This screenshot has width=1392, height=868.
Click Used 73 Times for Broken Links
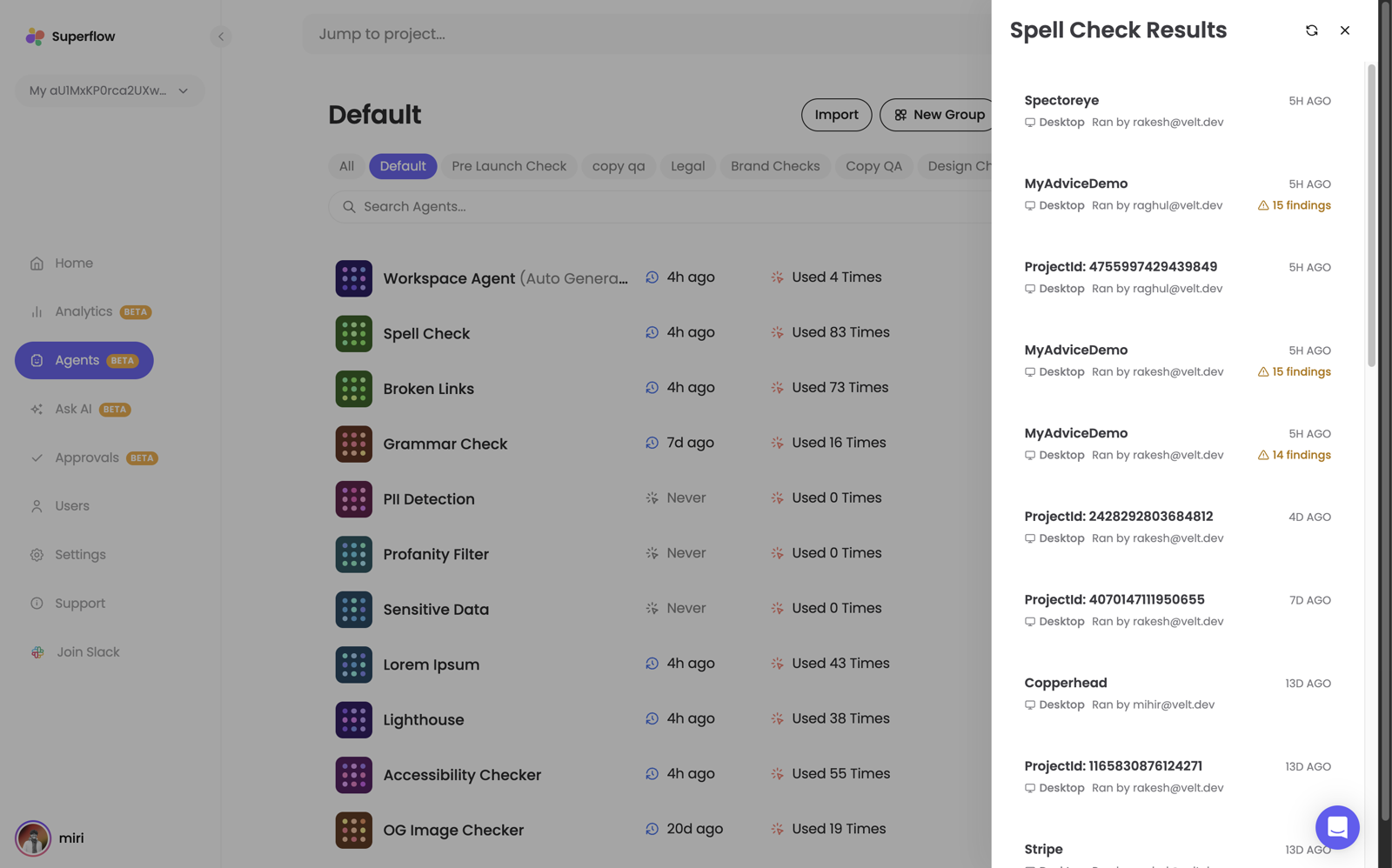(840, 388)
